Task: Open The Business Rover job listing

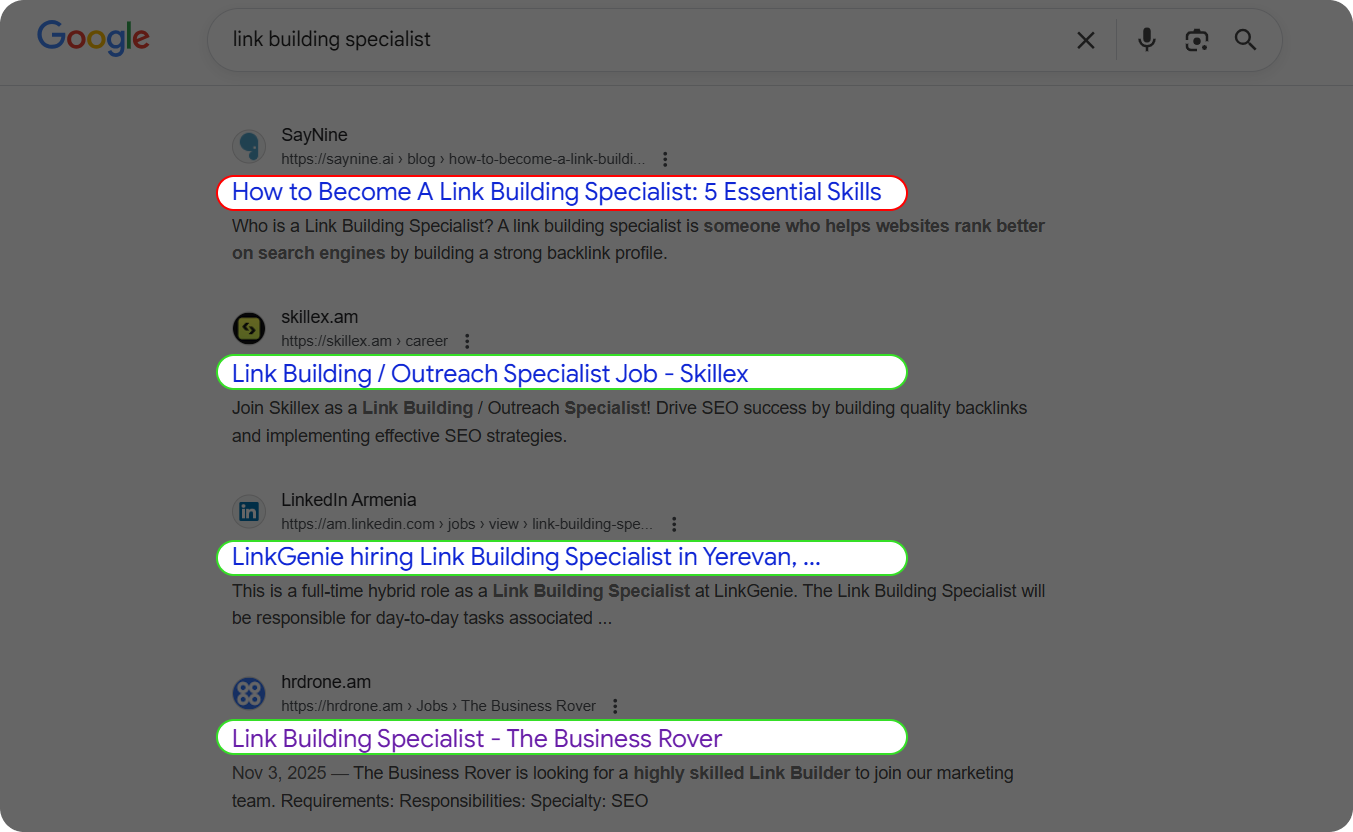Action: 476,738
